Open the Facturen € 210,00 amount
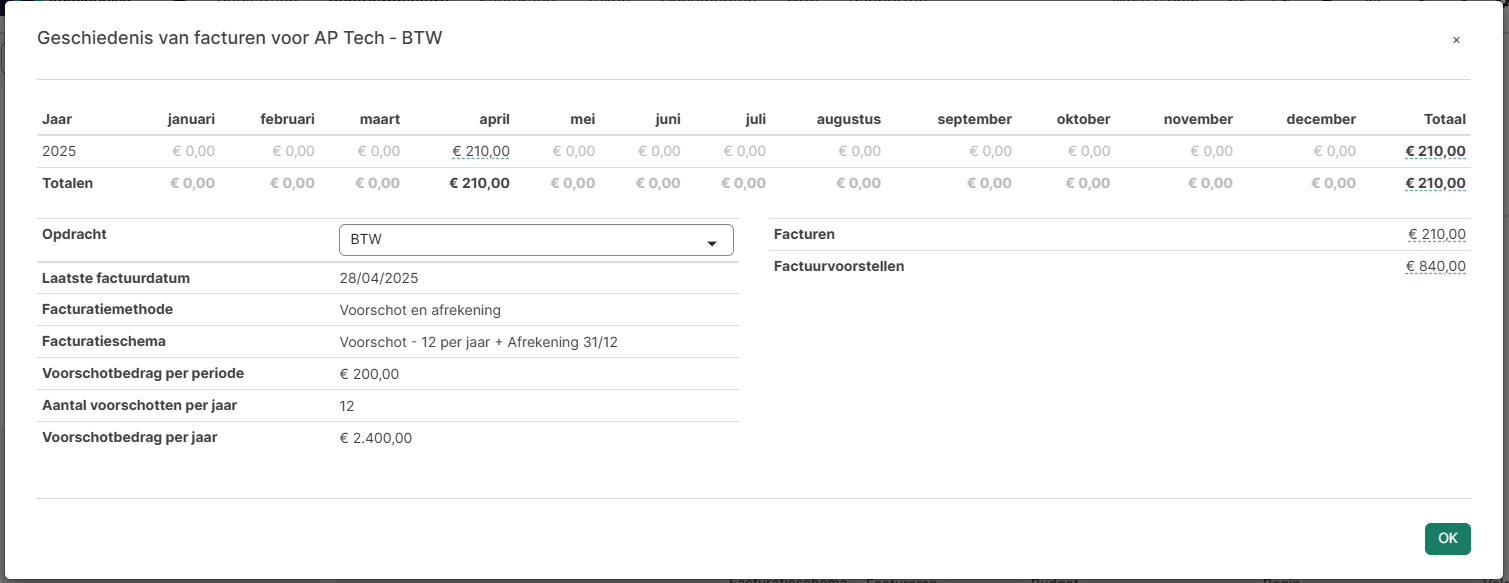 tap(1437, 234)
